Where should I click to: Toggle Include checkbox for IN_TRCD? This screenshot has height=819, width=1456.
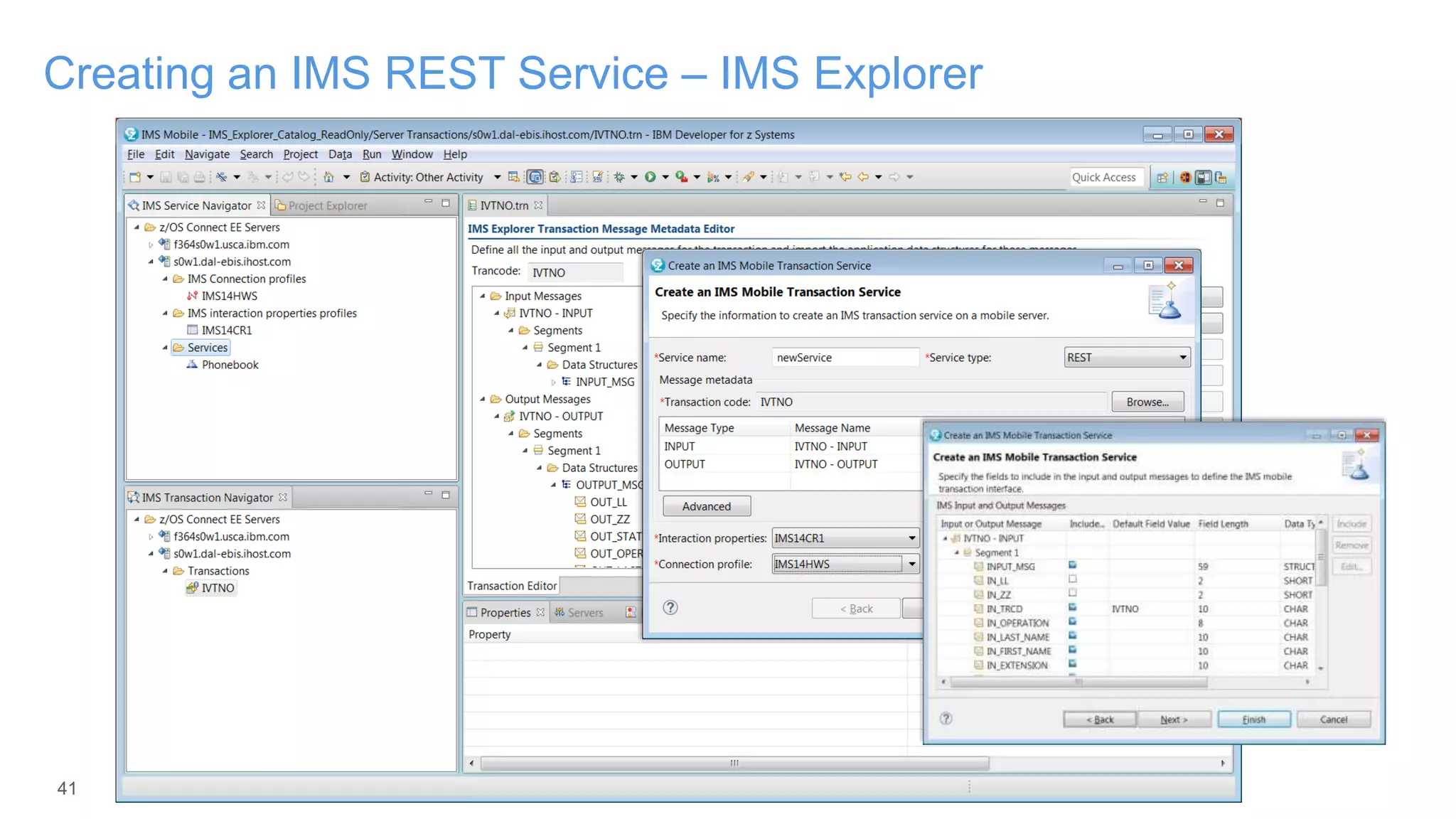pos(1072,607)
